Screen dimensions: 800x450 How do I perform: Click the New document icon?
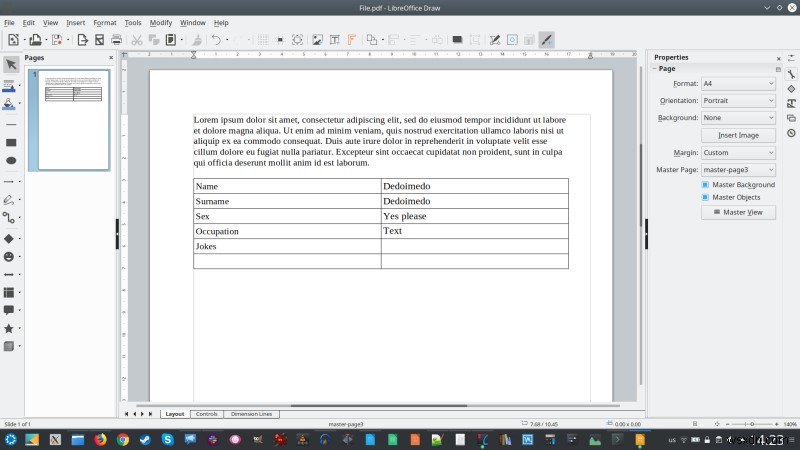point(13,40)
